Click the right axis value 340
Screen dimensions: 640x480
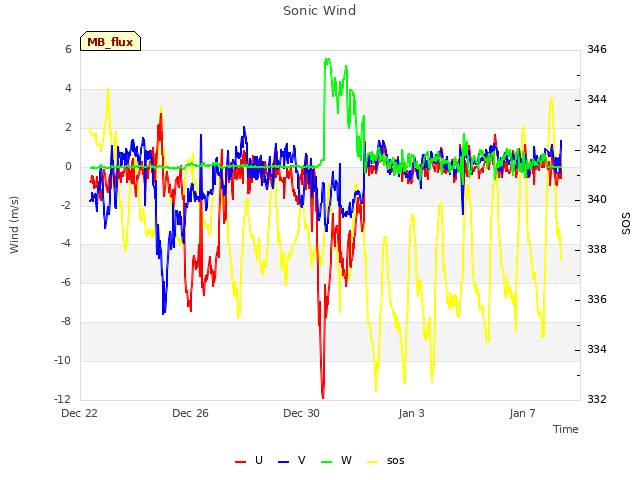597,199
